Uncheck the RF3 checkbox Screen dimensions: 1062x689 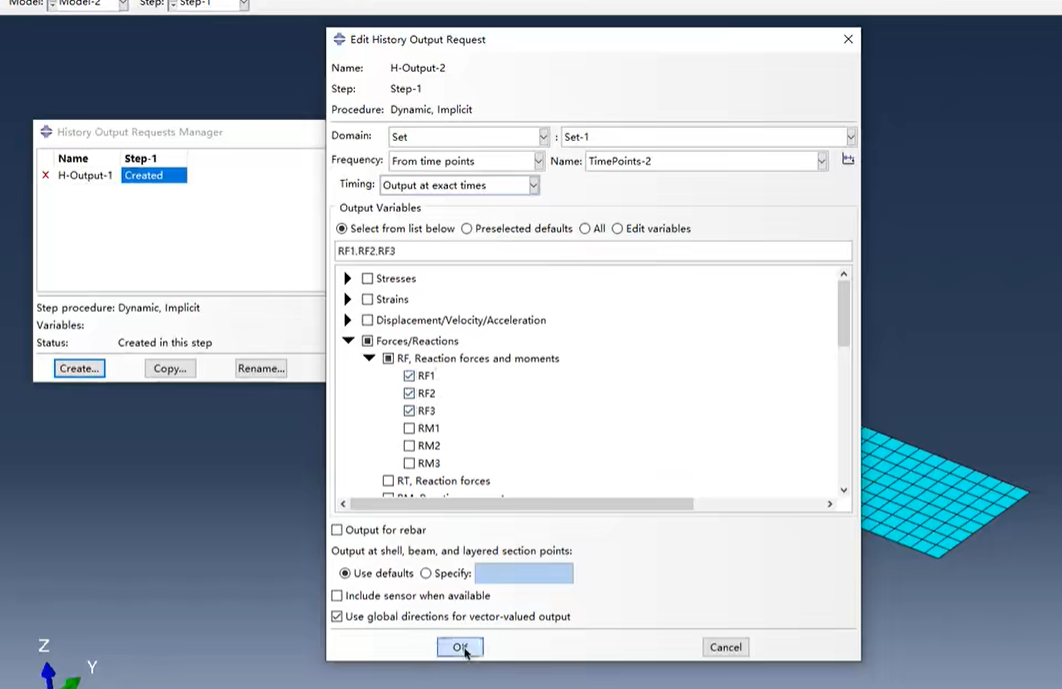tap(409, 411)
